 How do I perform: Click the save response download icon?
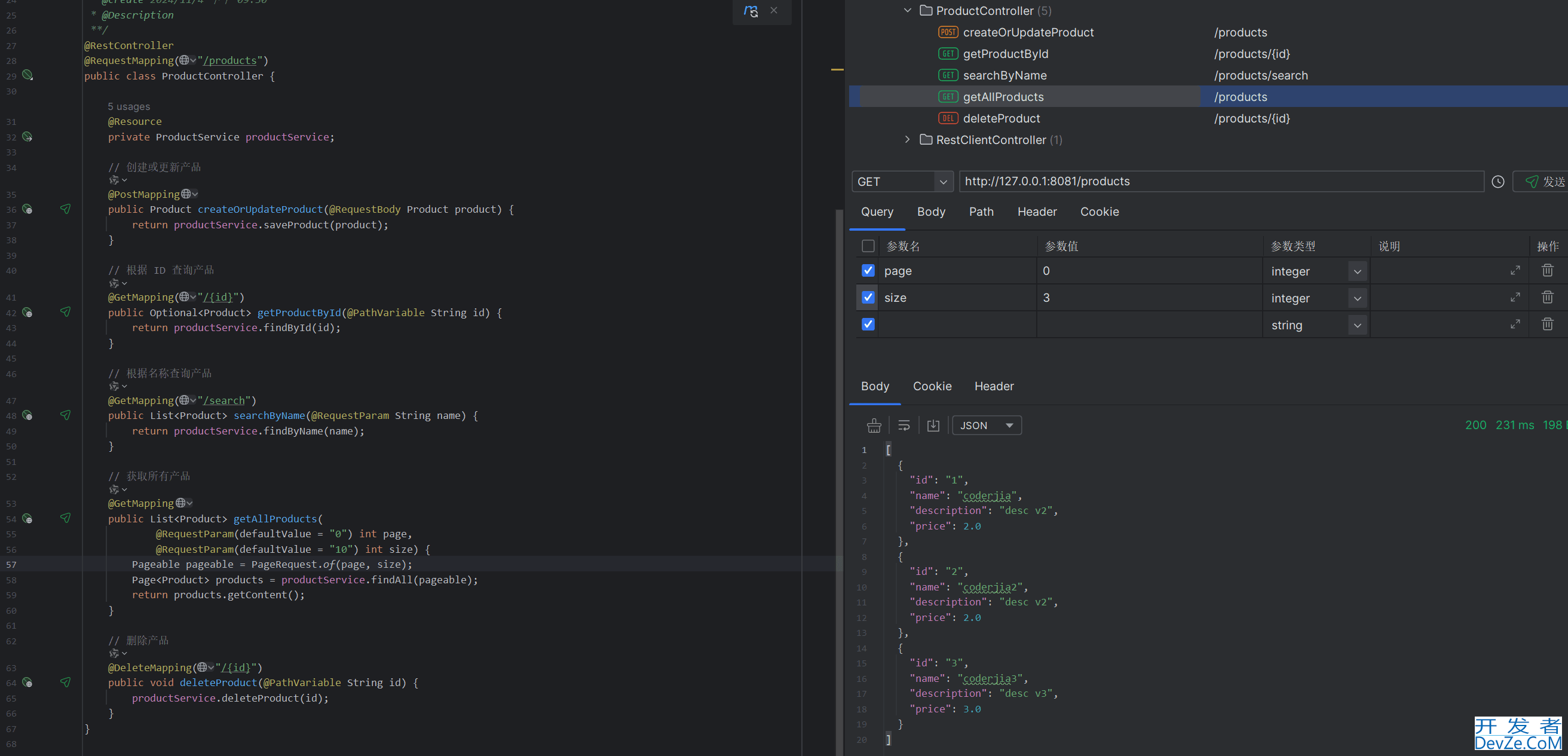click(933, 426)
